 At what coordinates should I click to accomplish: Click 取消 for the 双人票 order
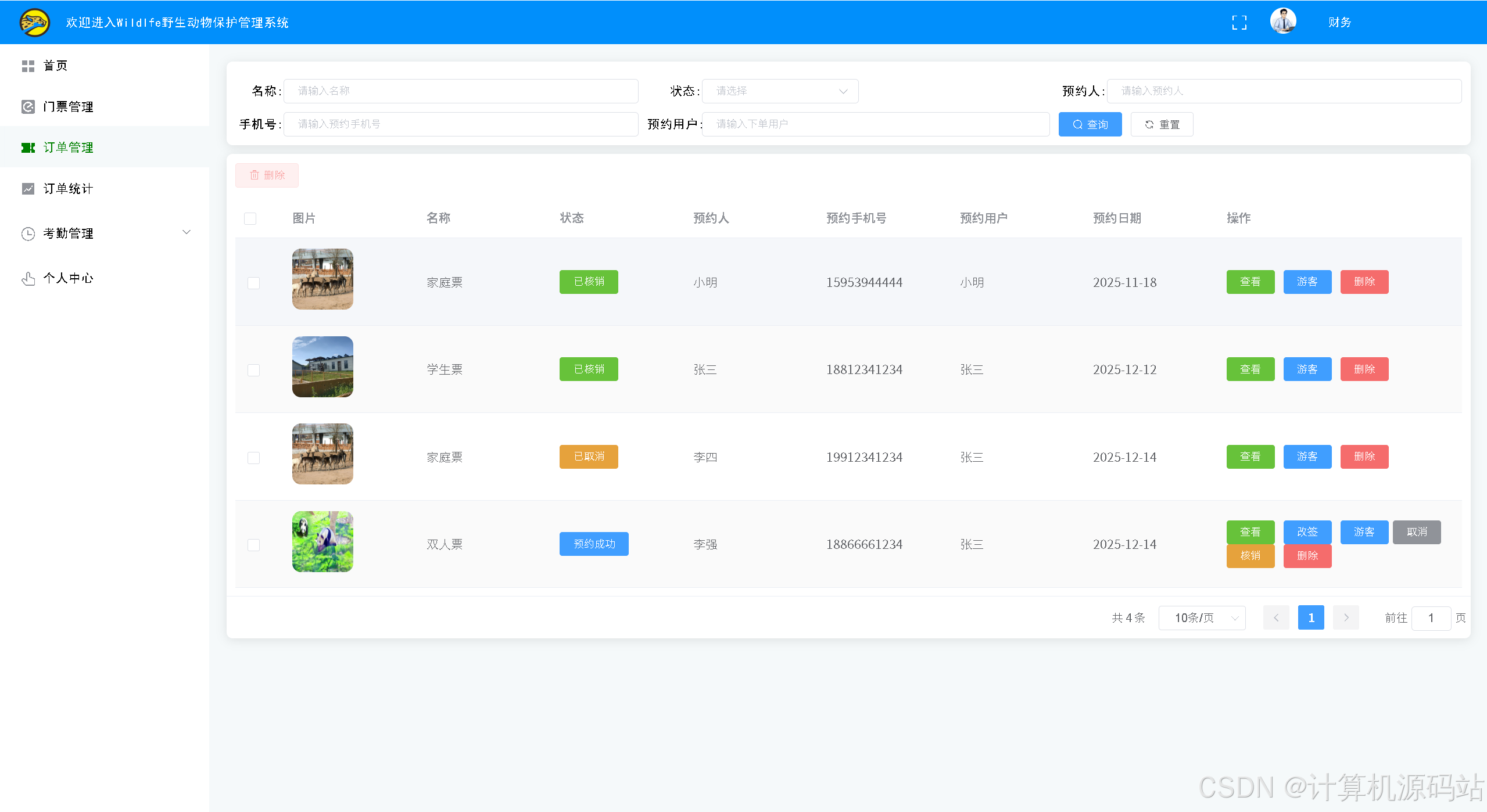click(1416, 532)
